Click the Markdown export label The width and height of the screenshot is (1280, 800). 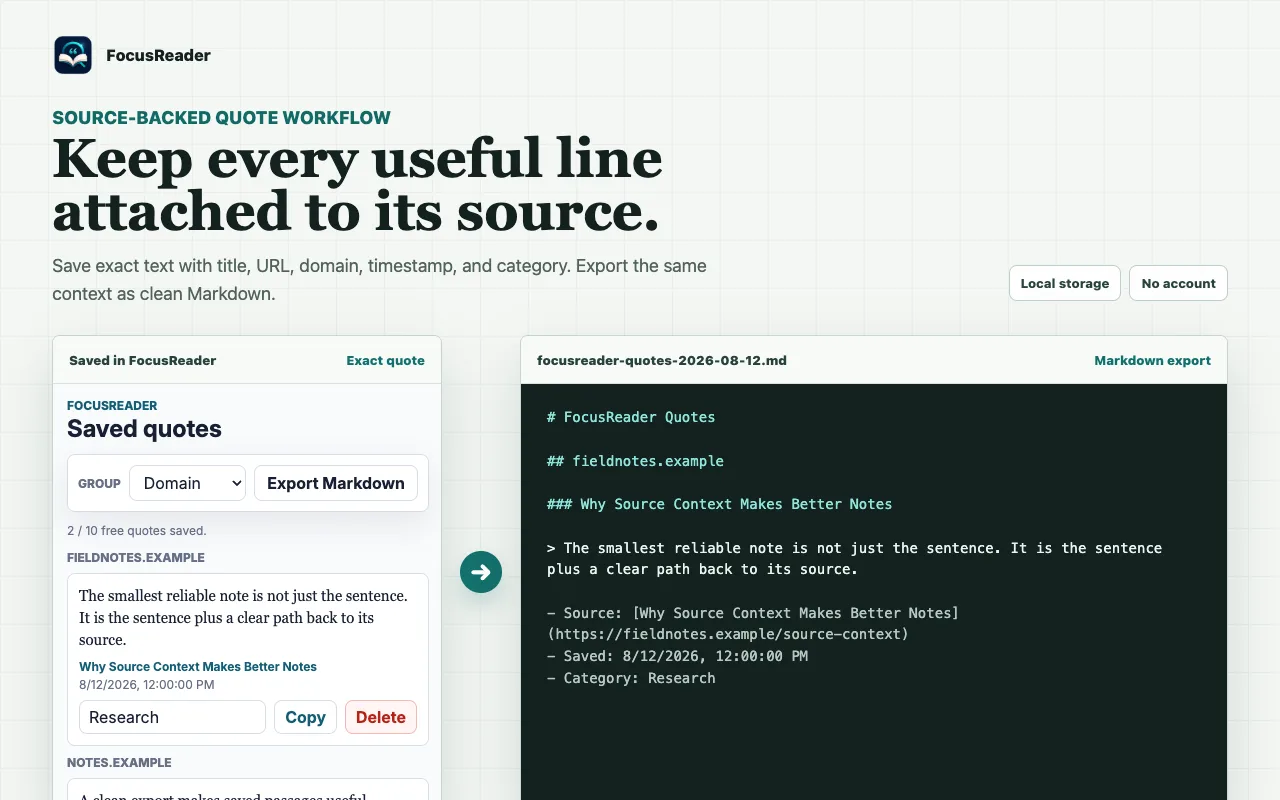[x=1153, y=360]
